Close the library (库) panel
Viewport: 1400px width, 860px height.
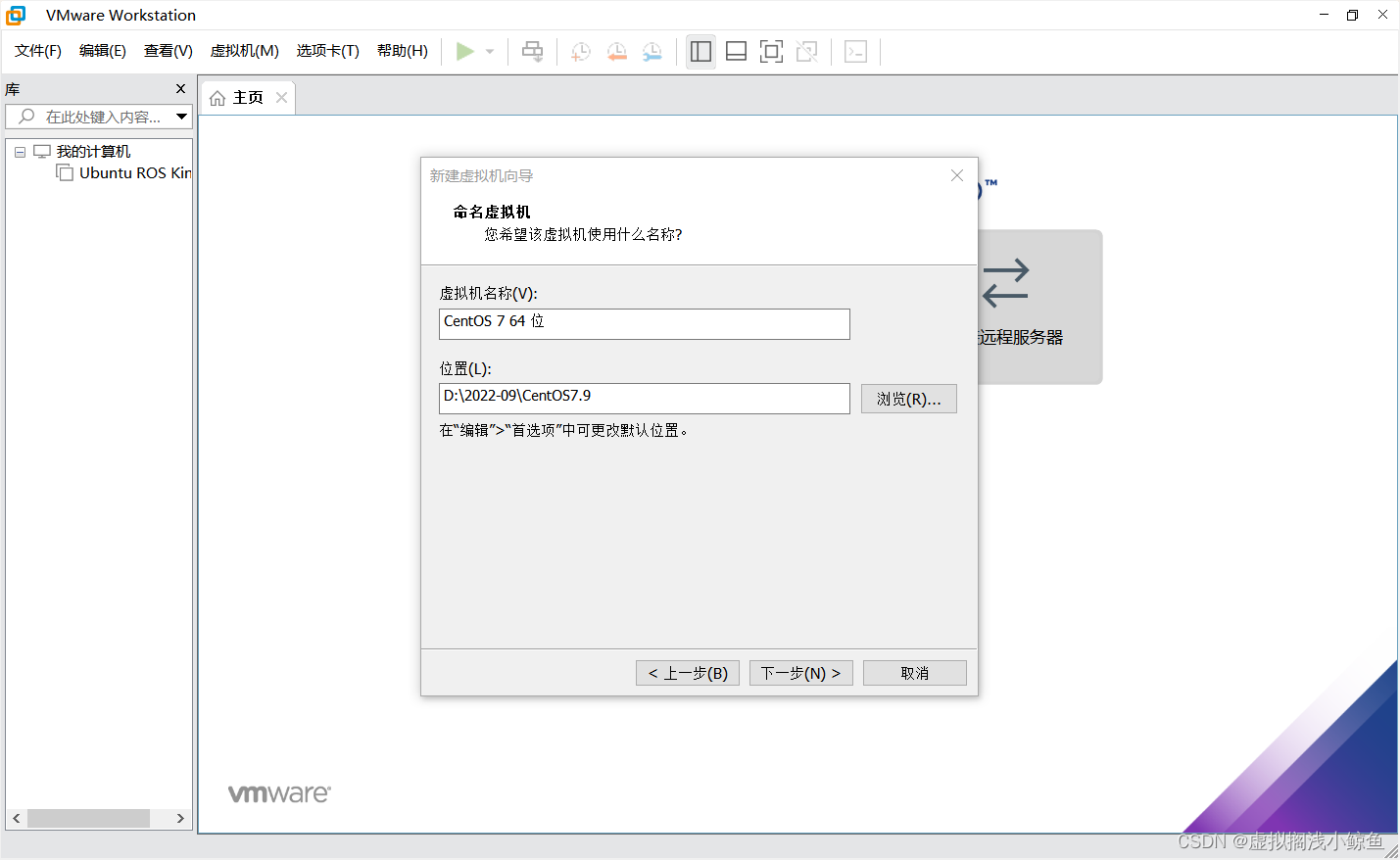[180, 89]
